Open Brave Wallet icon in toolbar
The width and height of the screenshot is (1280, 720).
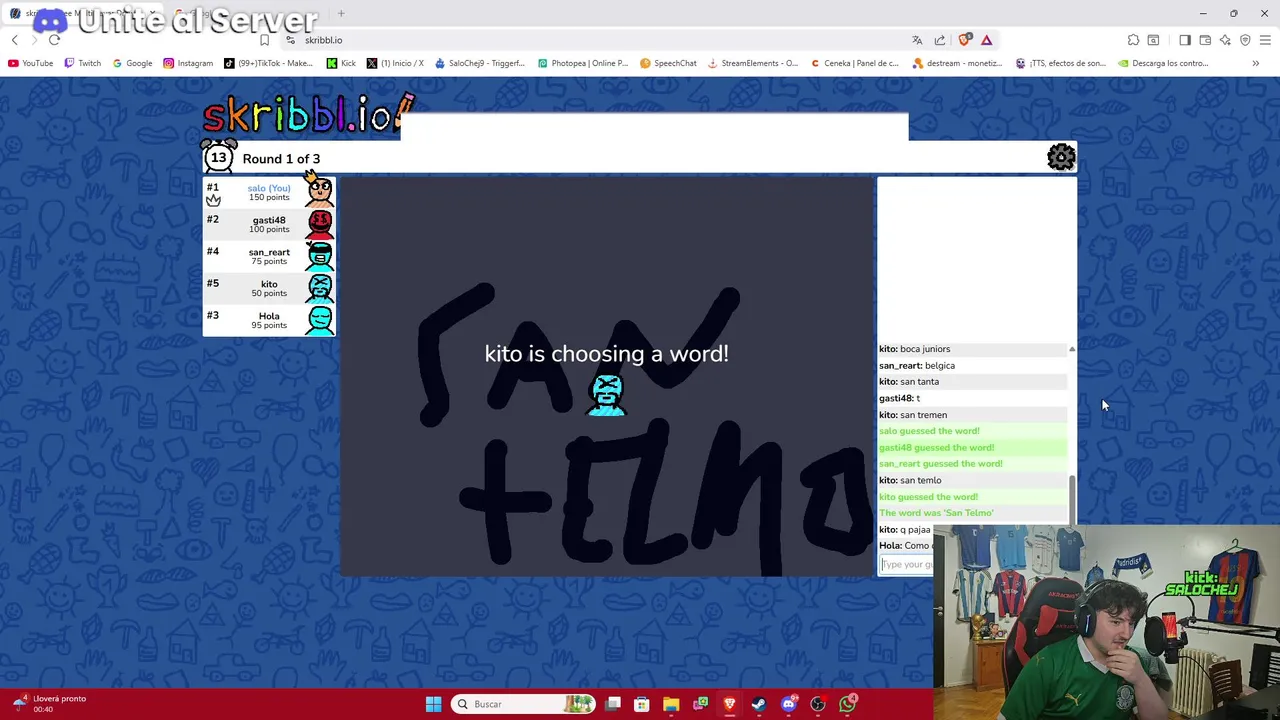(x=1205, y=40)
